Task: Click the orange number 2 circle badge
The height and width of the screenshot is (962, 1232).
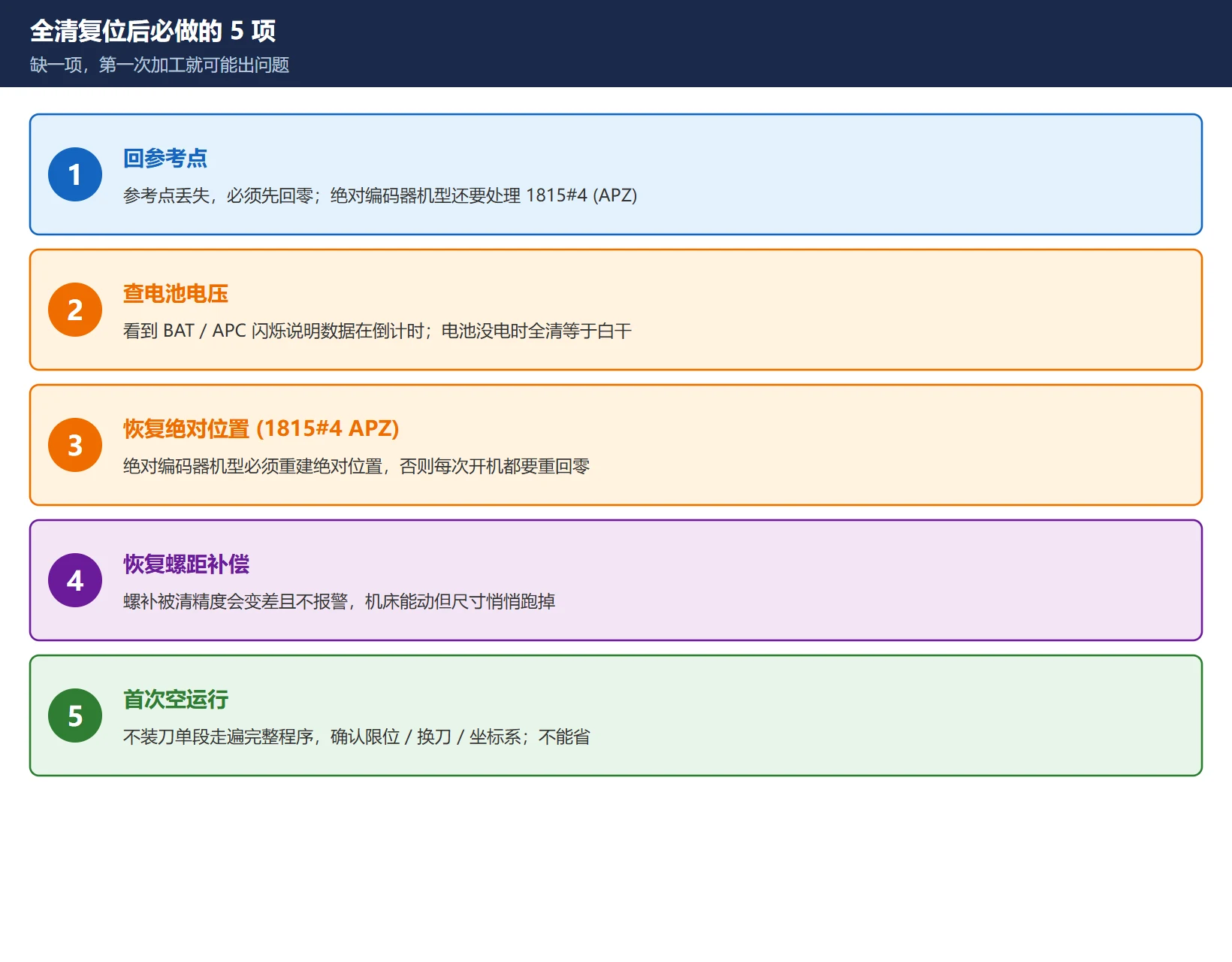Action: coord(75,310)
